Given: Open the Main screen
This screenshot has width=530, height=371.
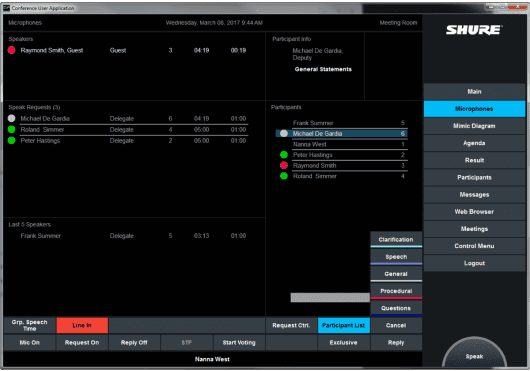Looking at the screenshot, I should [x=474, y=92].
